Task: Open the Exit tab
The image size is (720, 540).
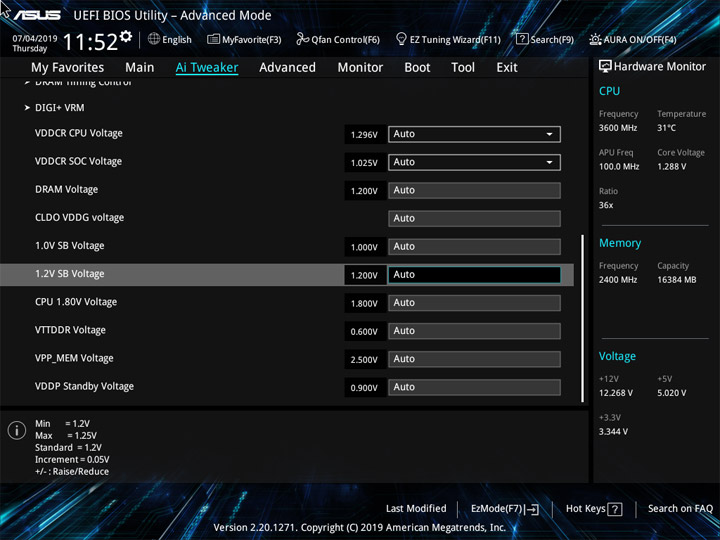Action: [x=507, y=68]
